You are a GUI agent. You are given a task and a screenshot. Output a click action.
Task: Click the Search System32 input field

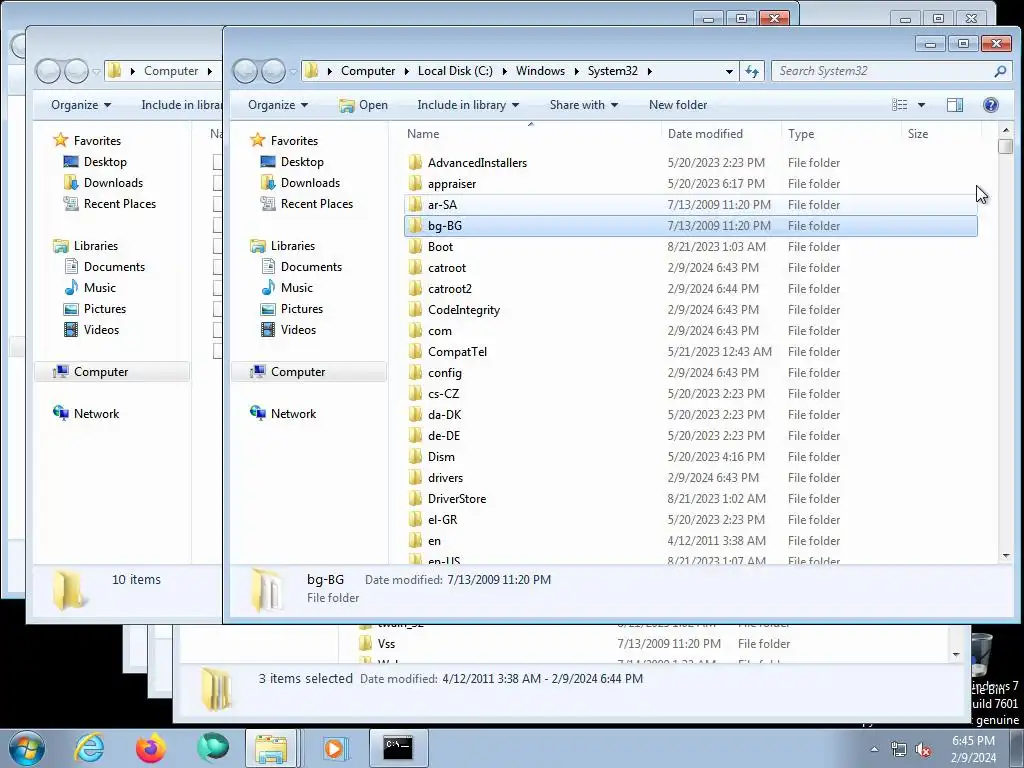pyautogui.click(x=883, y=71)
